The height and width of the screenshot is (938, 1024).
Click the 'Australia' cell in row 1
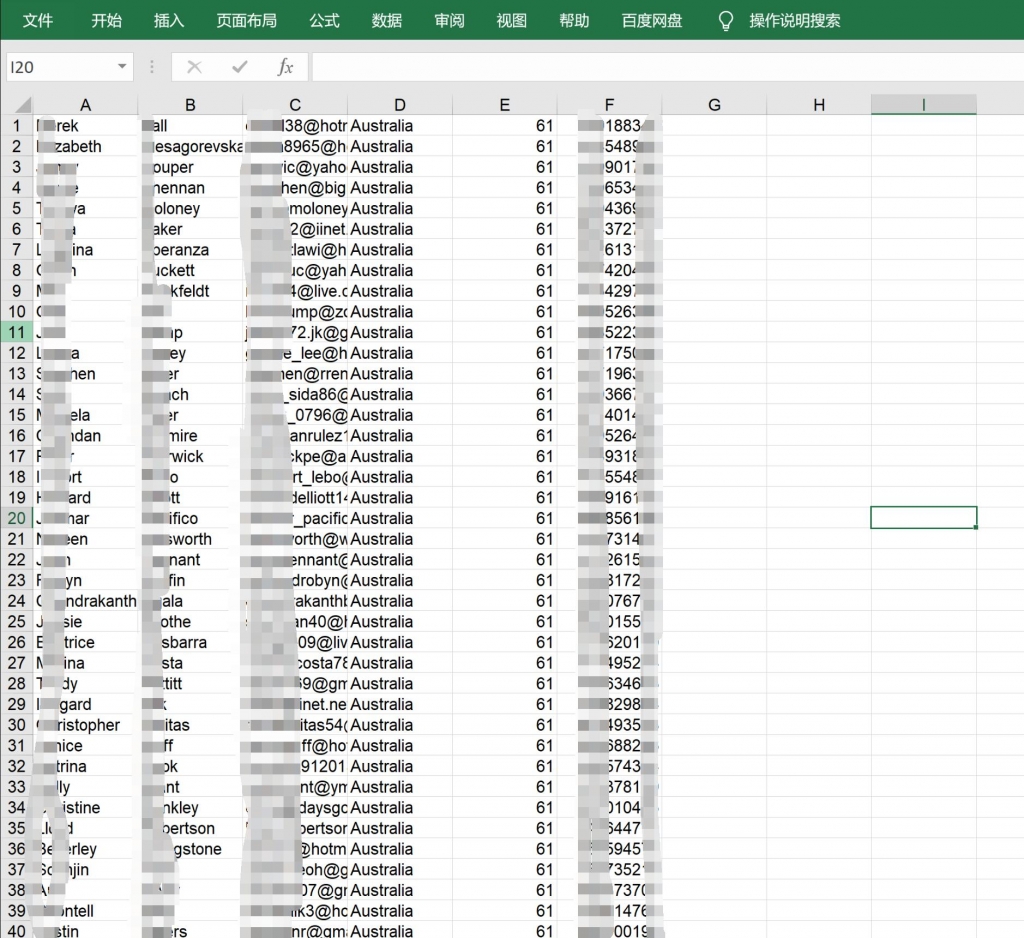(x=400, y=125)
